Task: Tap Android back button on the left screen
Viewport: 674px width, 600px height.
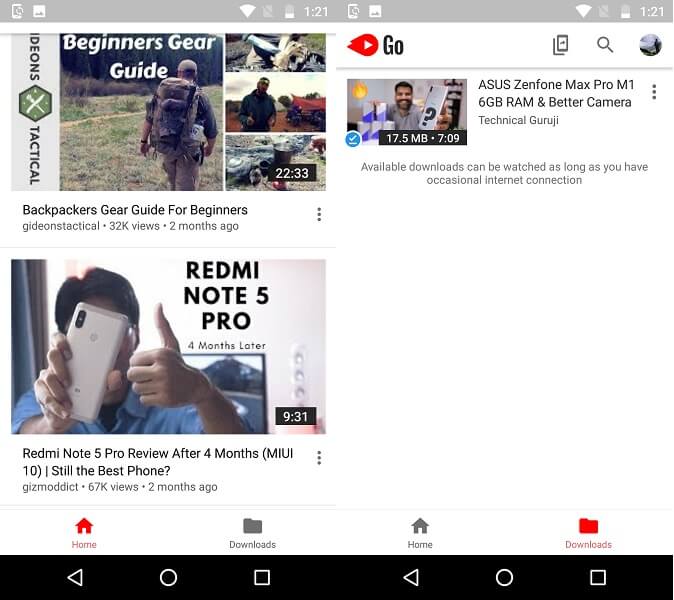Action: 76,577
